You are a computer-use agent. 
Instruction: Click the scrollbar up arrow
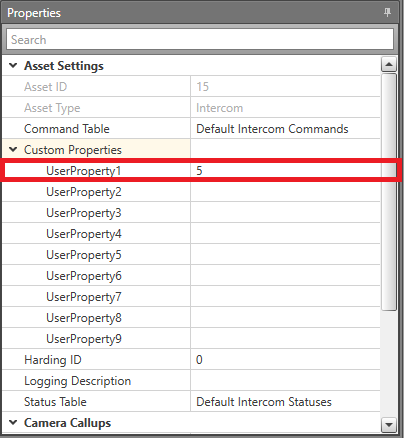[x=389, y=64]
